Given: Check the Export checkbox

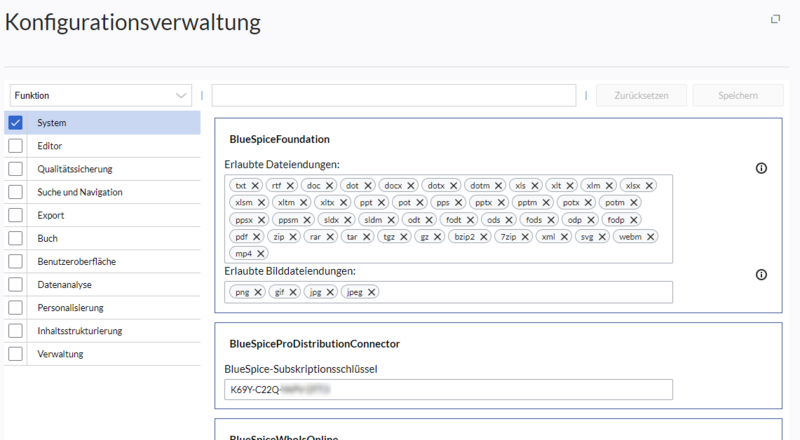Looking at the screenshot, I should 15,215.
